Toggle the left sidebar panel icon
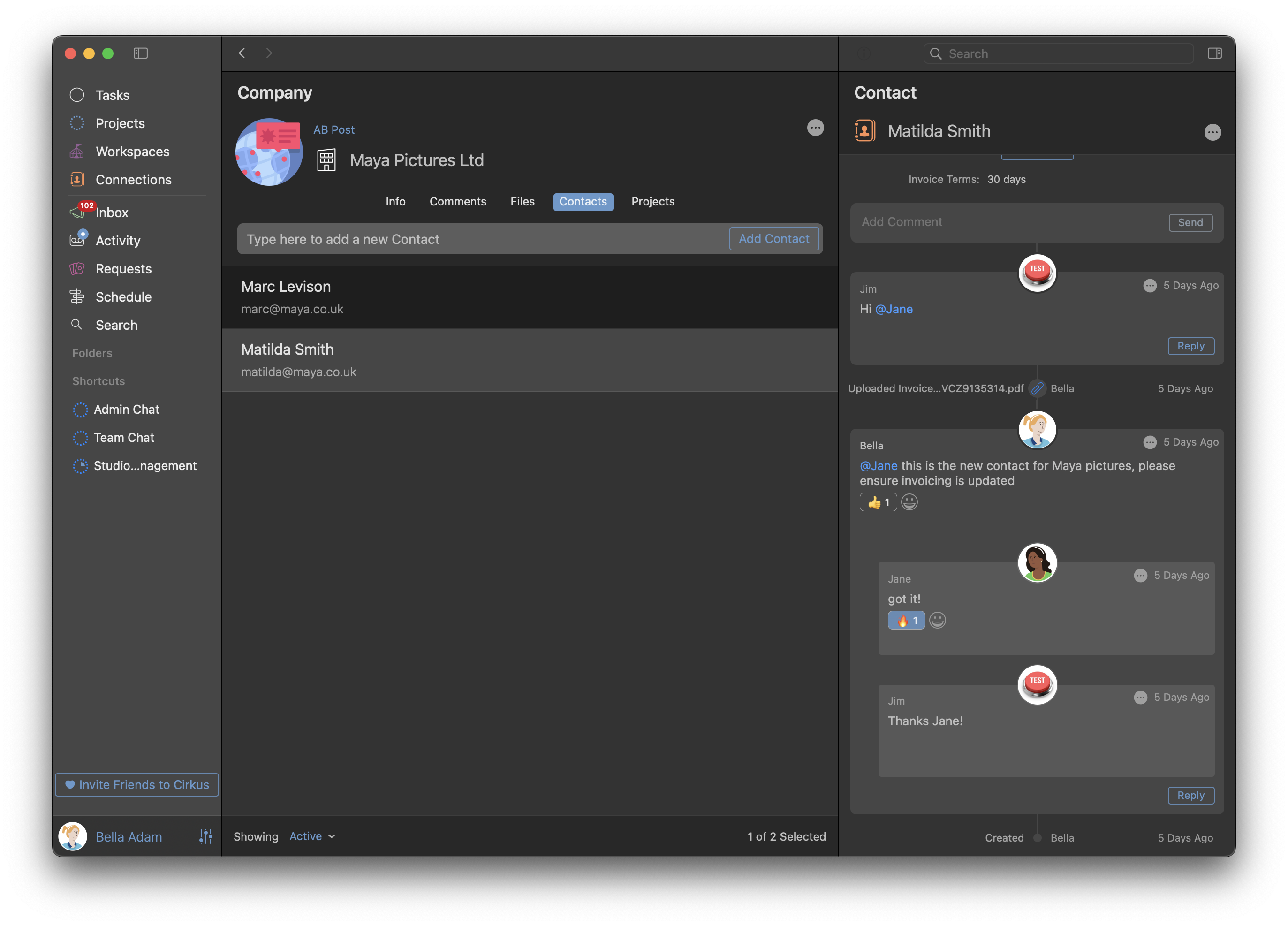Image resolution: width=1288 pixels, height=926 pixels. 140,53
